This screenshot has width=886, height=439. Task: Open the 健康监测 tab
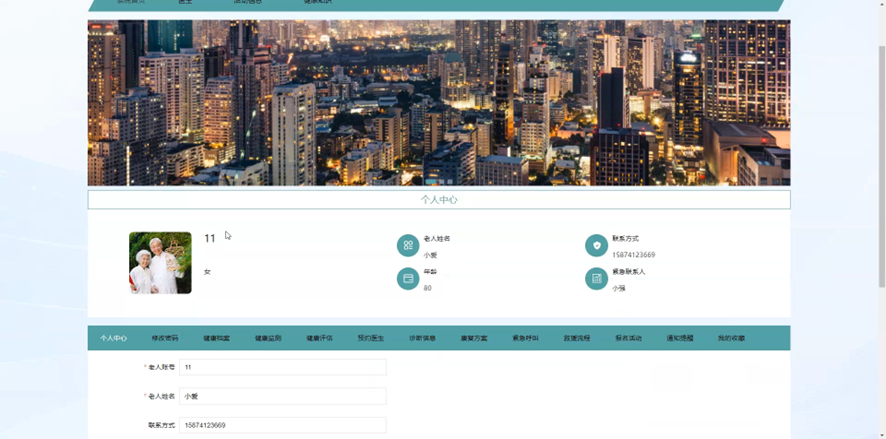tap(268, 338)
